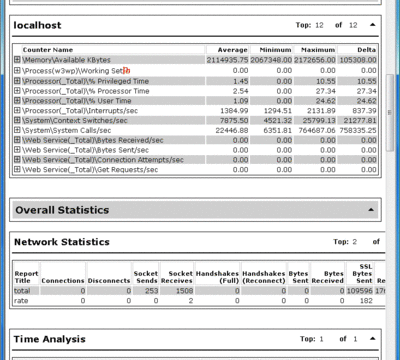This screenshot has width=400, height=360.
Task: Select the average value 22446.88
Action: pyautogui.click(x=232, y=130)
